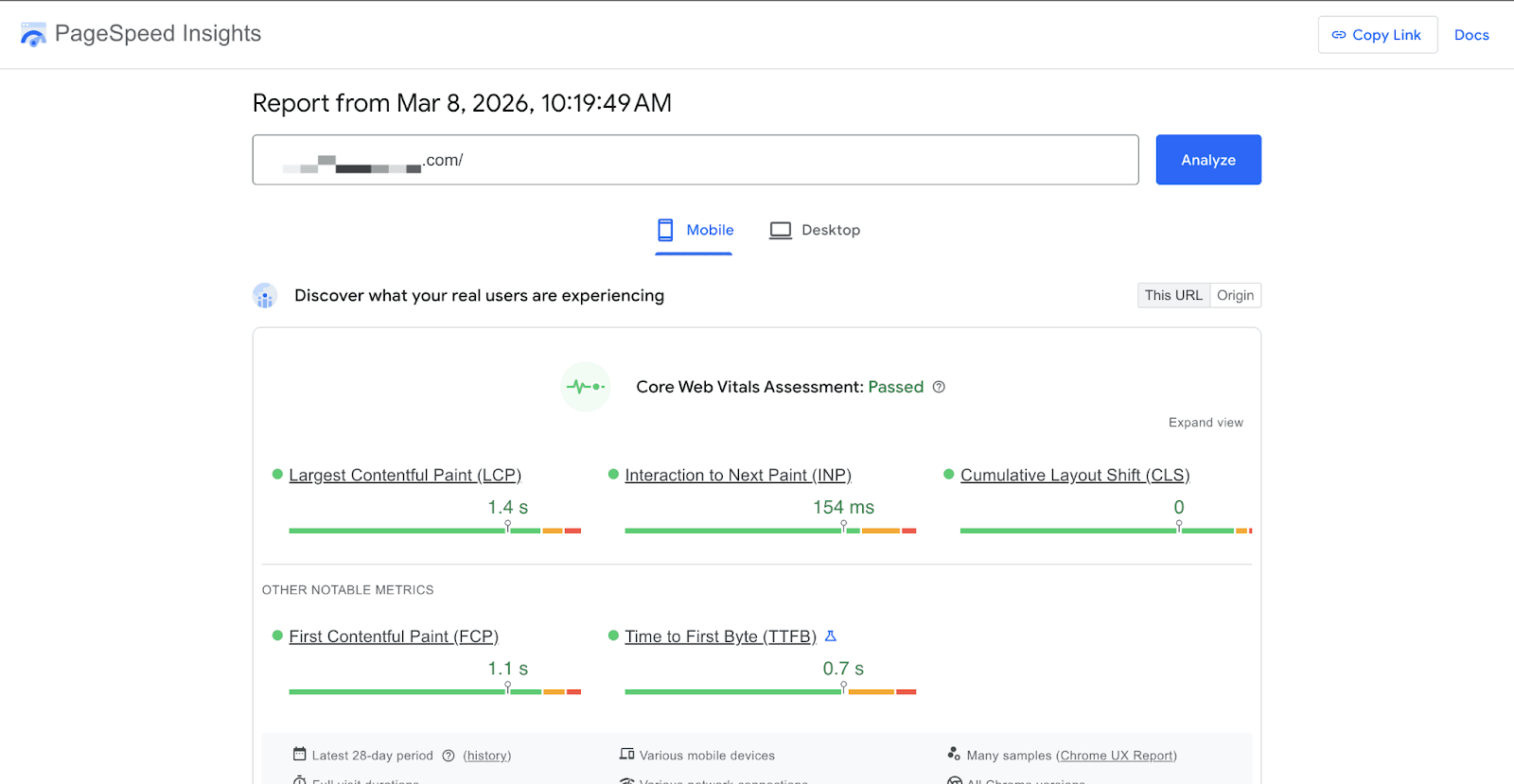Click the mobile phone icon
Viewport: 1514px width, 784px height.
pyautogui.click(x=666, y=230)
